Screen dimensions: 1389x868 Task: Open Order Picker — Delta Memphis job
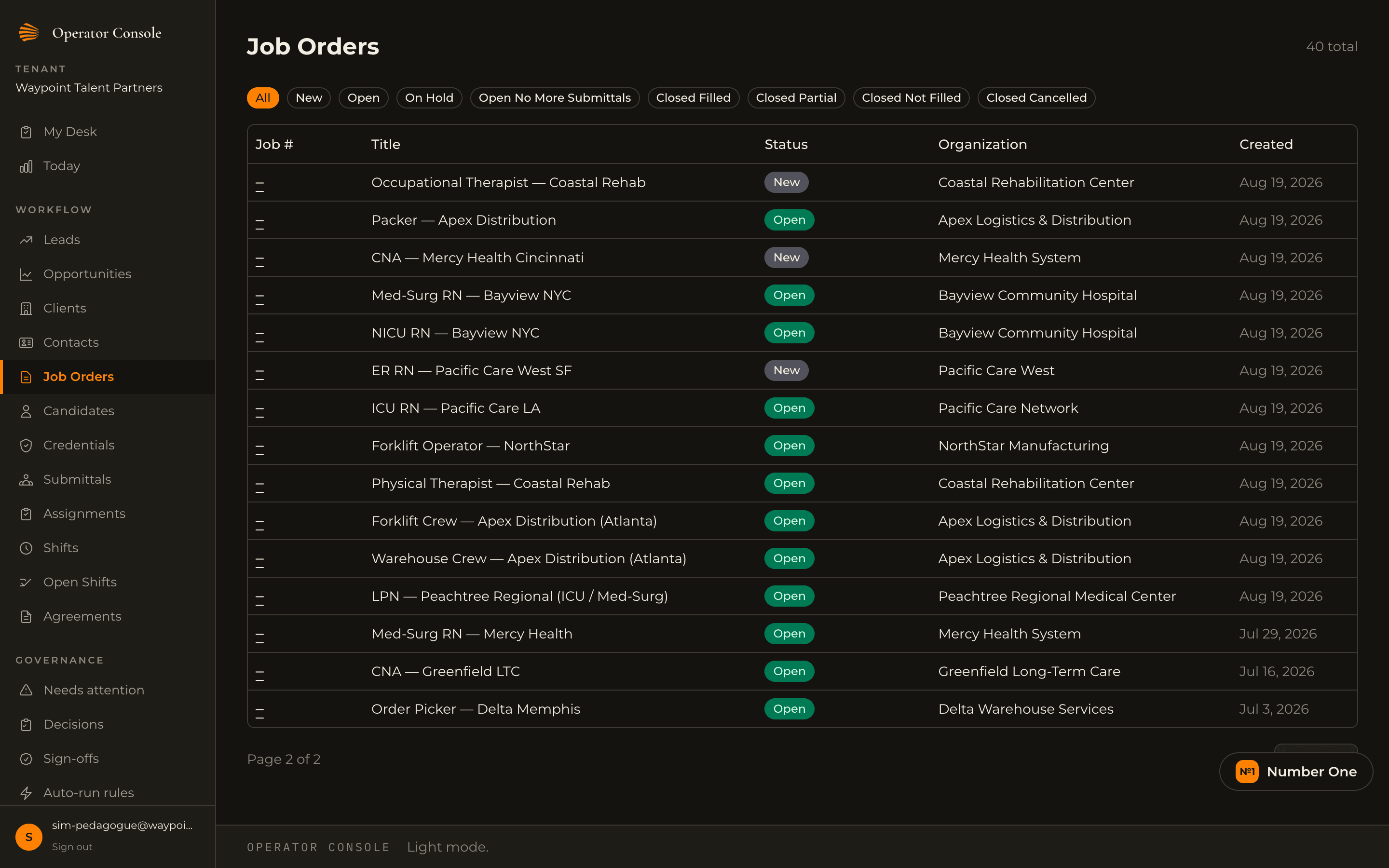coord(476,709)
